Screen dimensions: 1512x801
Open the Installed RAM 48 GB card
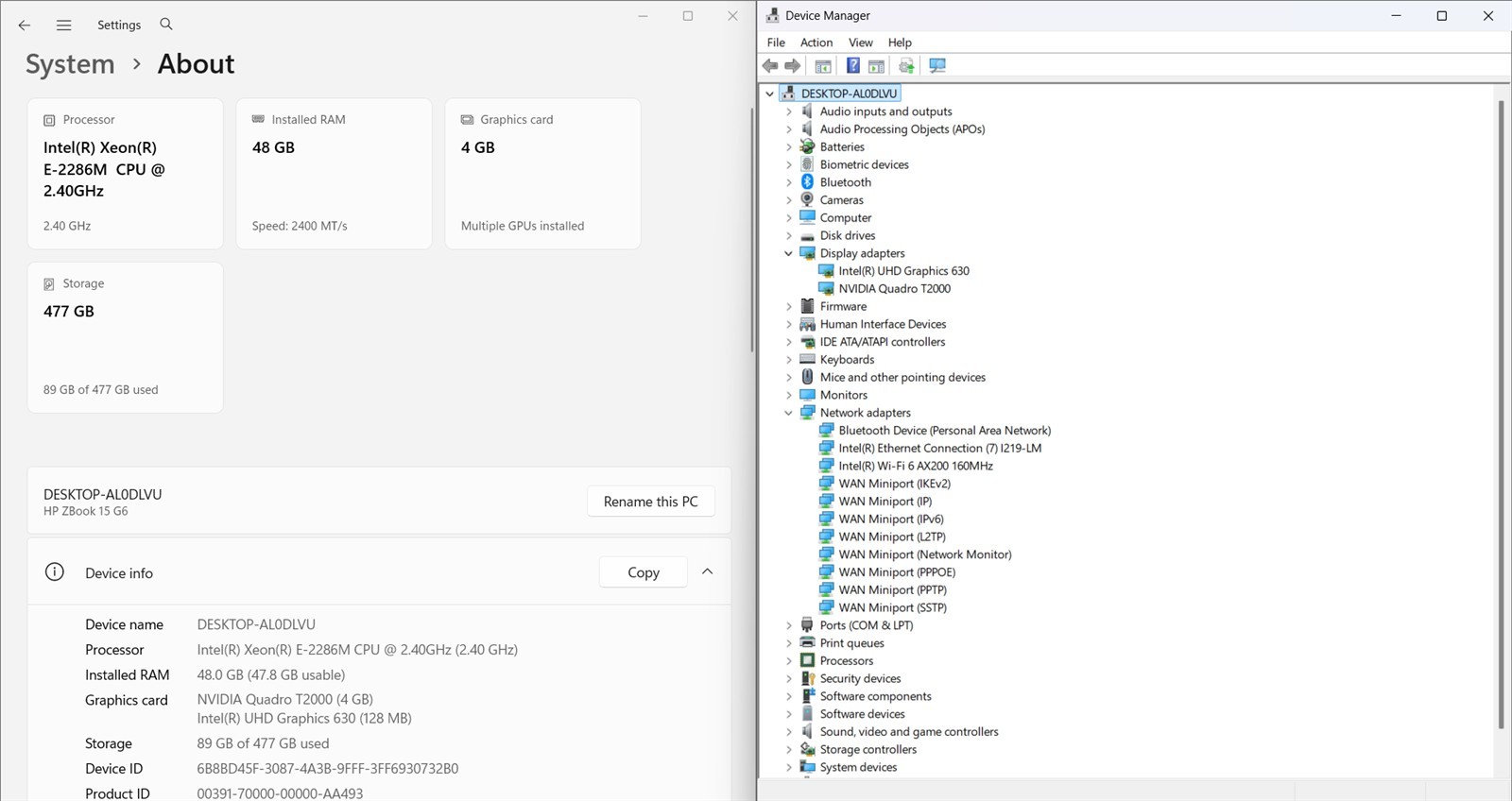click(x=334, y=174)
